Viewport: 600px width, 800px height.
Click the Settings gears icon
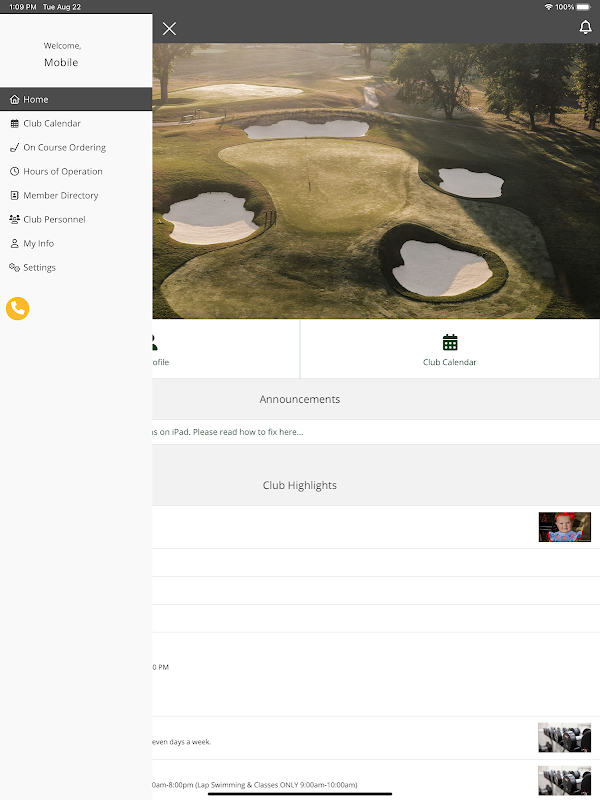tap(14, 267)
